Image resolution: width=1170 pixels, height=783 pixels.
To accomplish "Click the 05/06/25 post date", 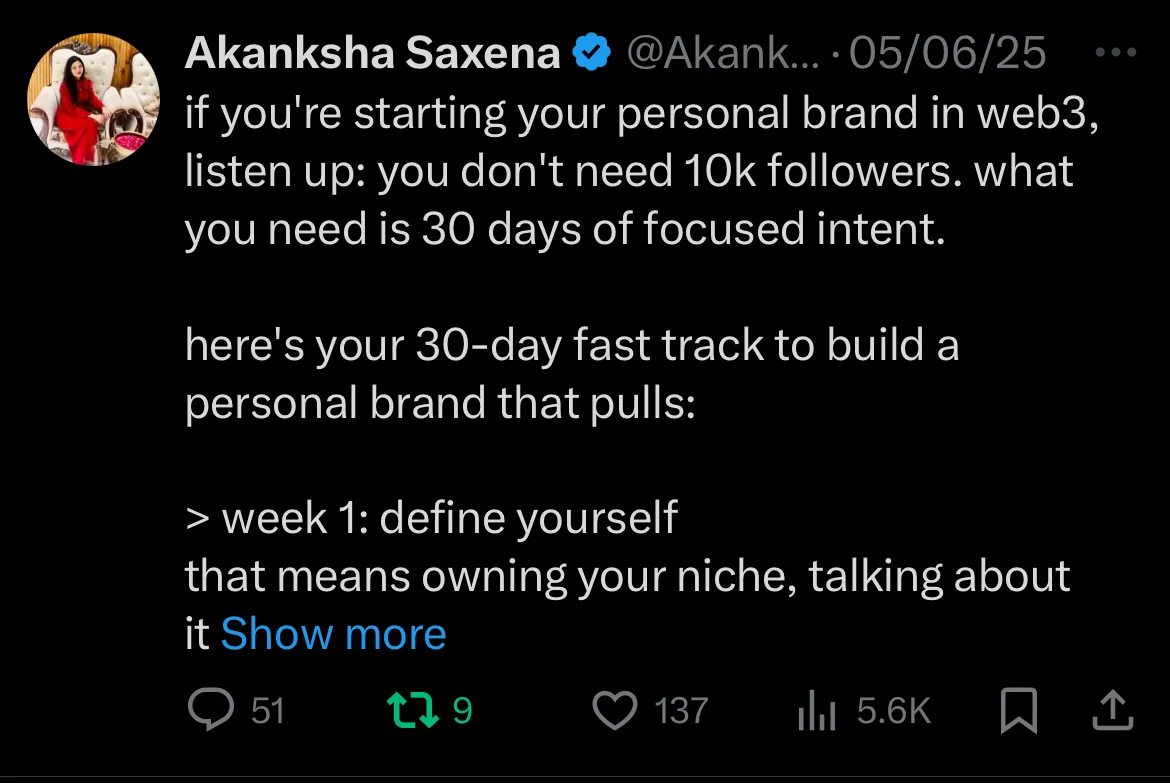I will 947,53.
